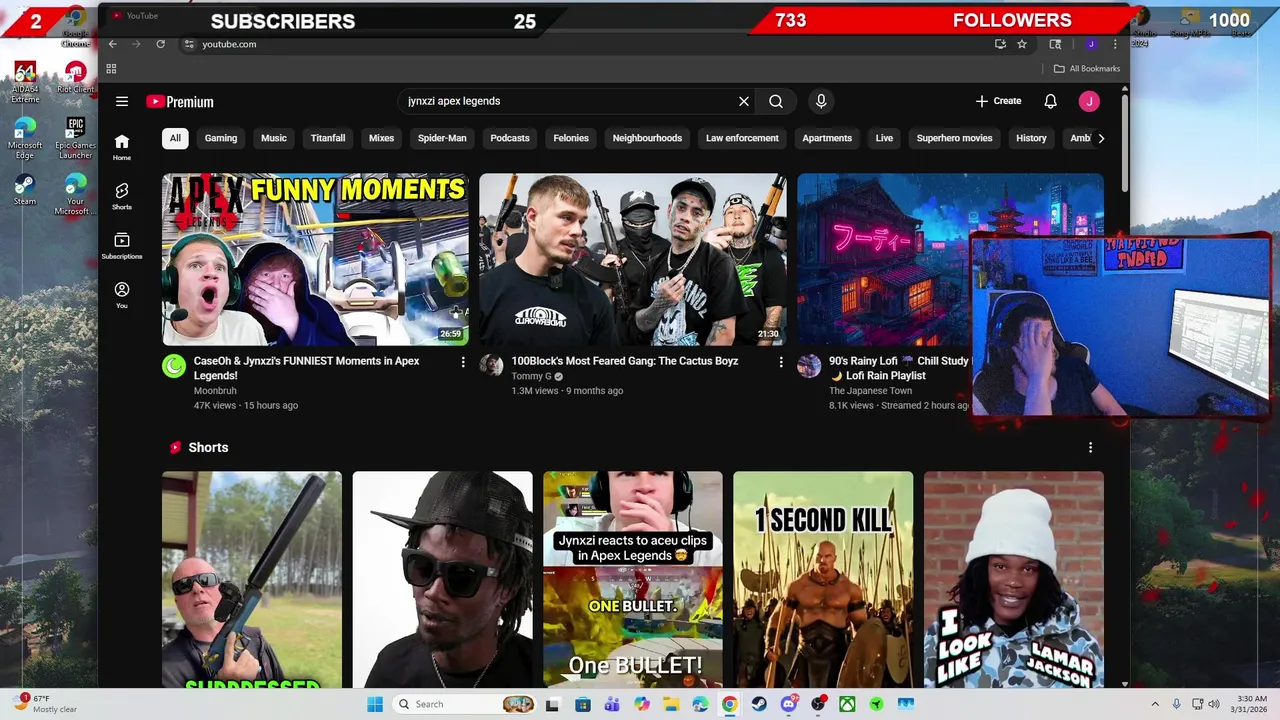
Task: Click Tommy G channel avatar
Action: (x=491, y=366)
